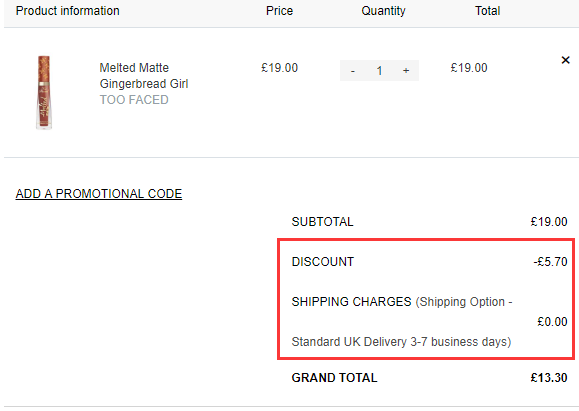Select the item row total £19.00
The height and width of the screenshot is (411, 579).
click(469, 68)
